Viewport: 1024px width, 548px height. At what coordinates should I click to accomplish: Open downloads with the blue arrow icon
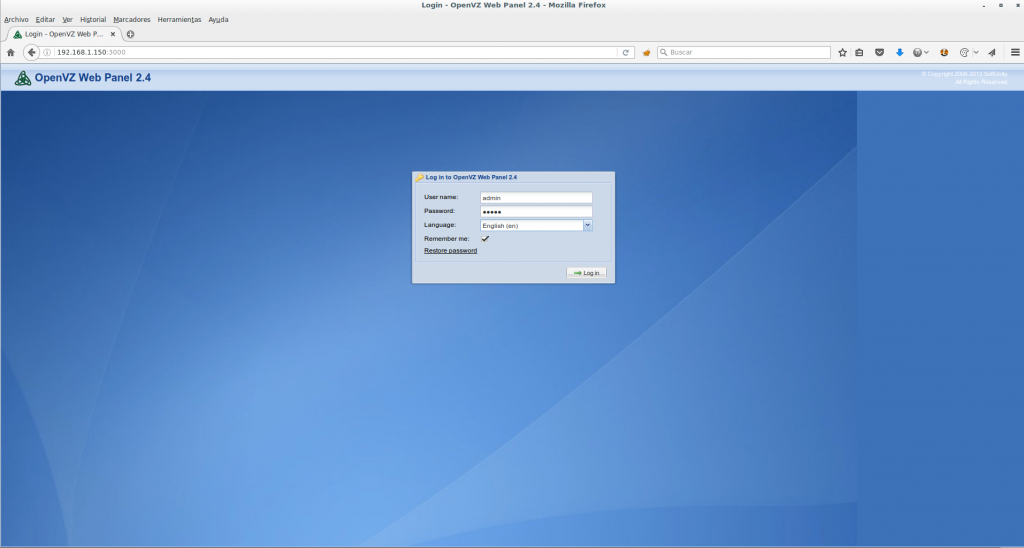899,52
